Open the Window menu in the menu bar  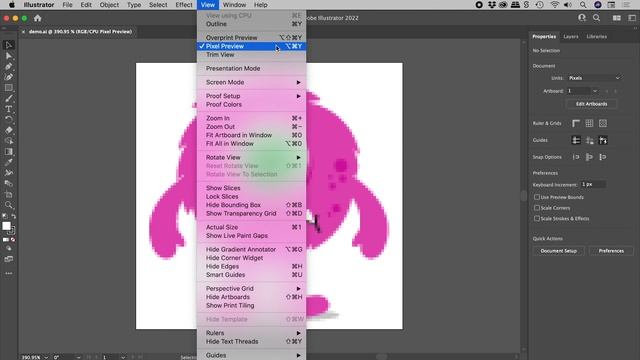point(234,5)
